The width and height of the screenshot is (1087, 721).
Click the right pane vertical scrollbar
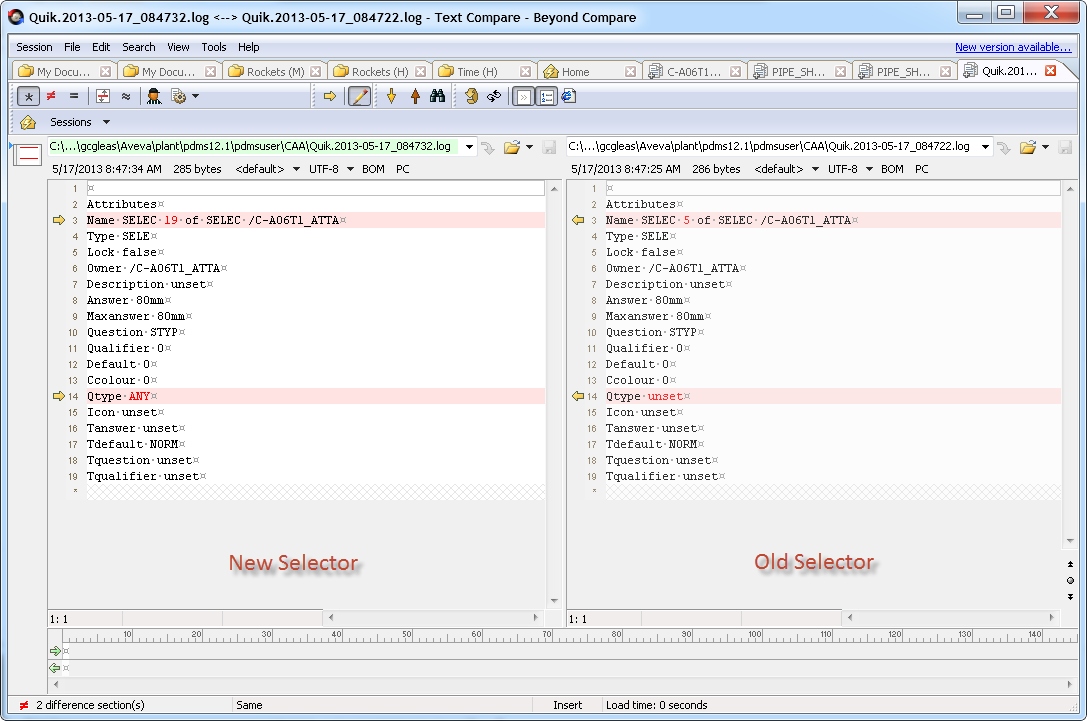(x=1070, y=364)
